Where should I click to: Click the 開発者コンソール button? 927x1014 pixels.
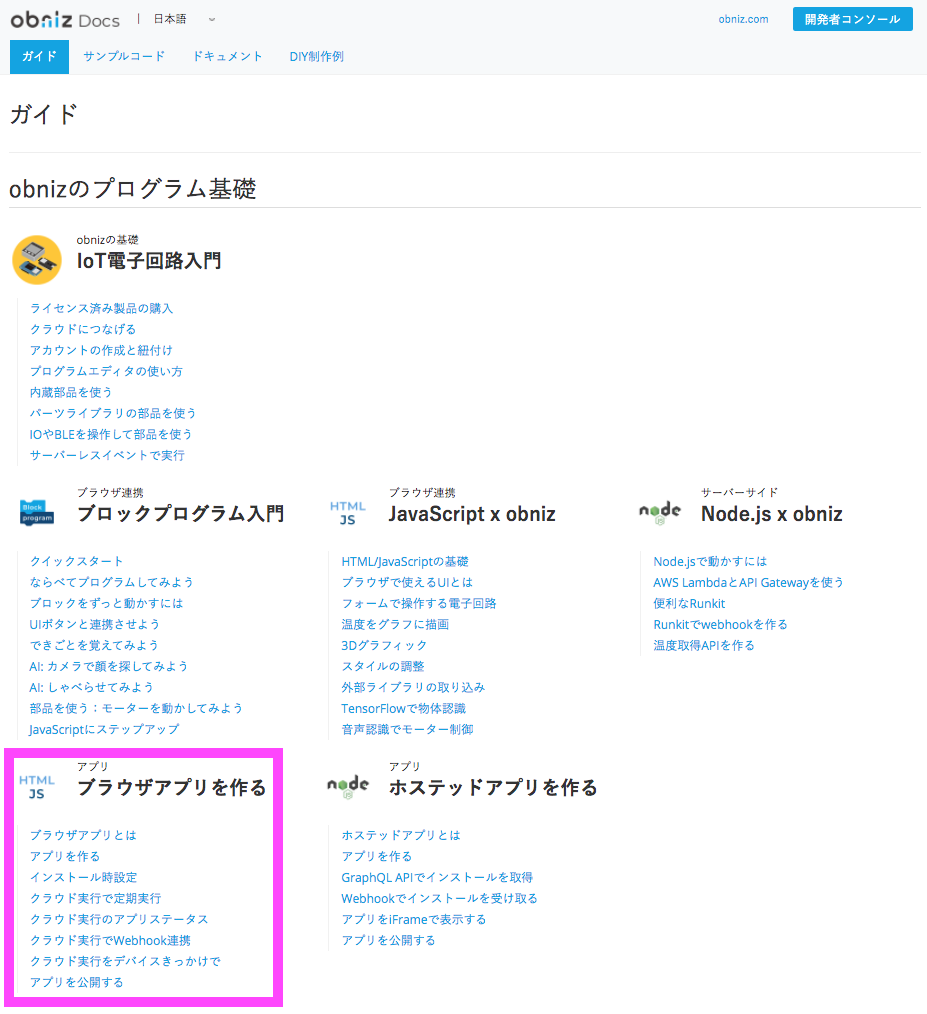853,19
